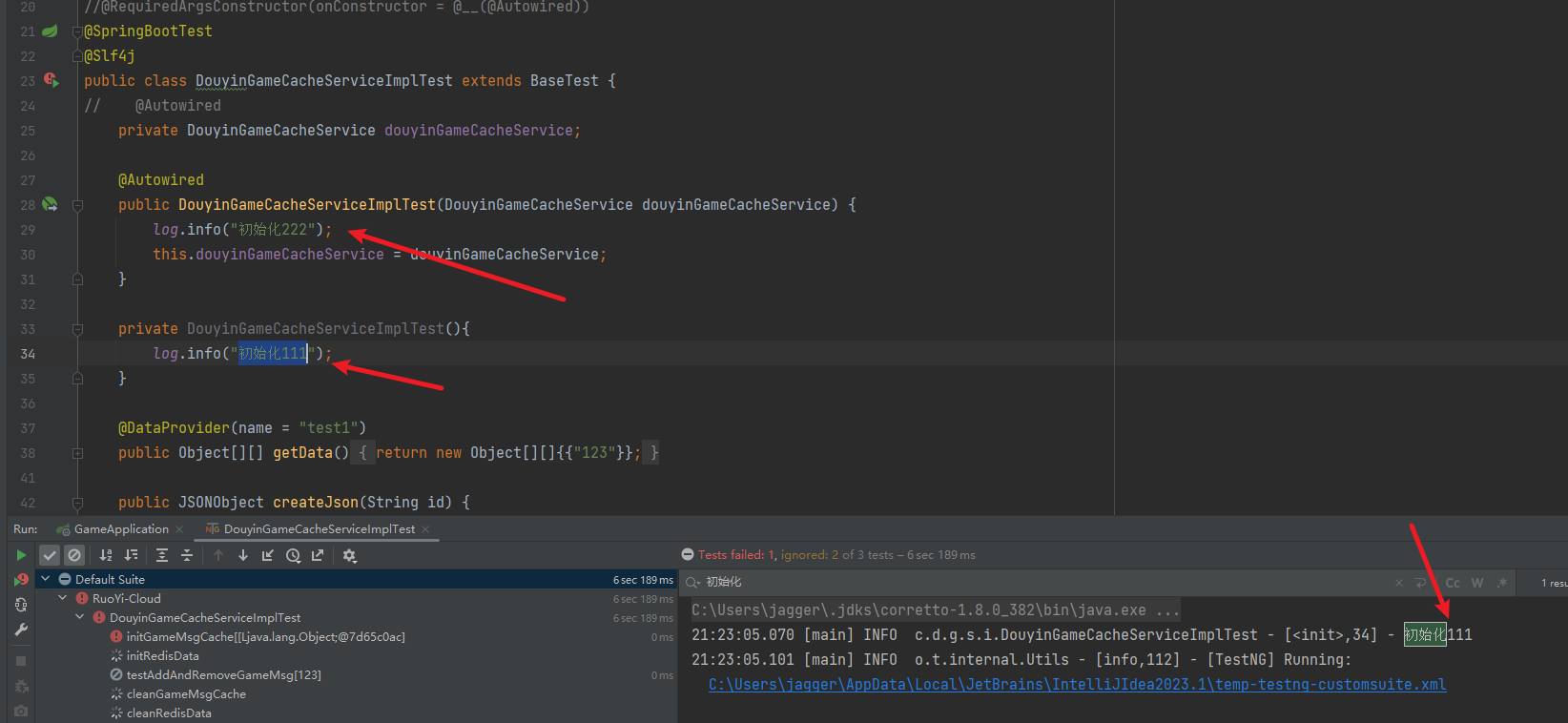Open temp-testng-customsuite.xml link in console
The image size is (1568, 723).
(1077, 684)
